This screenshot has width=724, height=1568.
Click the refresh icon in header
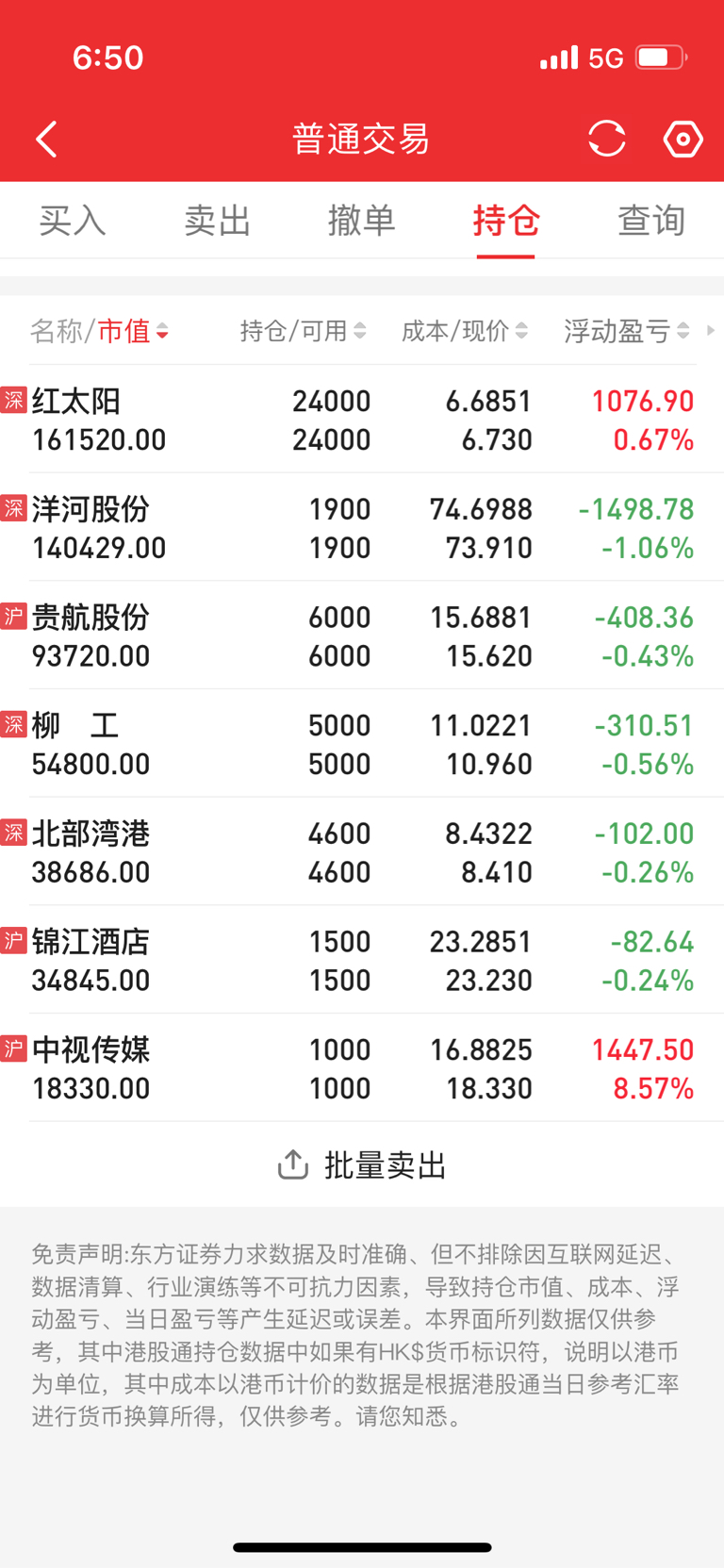pos(606,139)
